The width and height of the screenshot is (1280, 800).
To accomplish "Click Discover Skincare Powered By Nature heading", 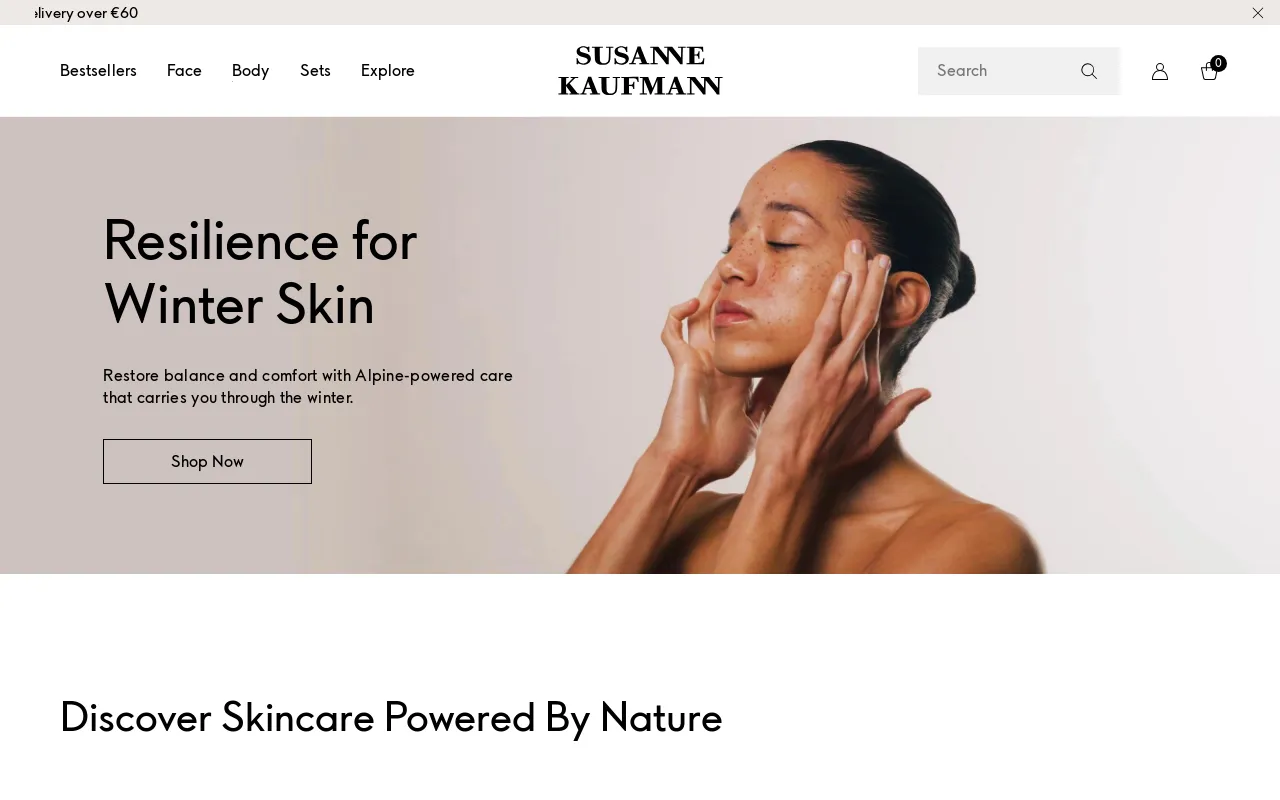I will click(x=391, y=717).
